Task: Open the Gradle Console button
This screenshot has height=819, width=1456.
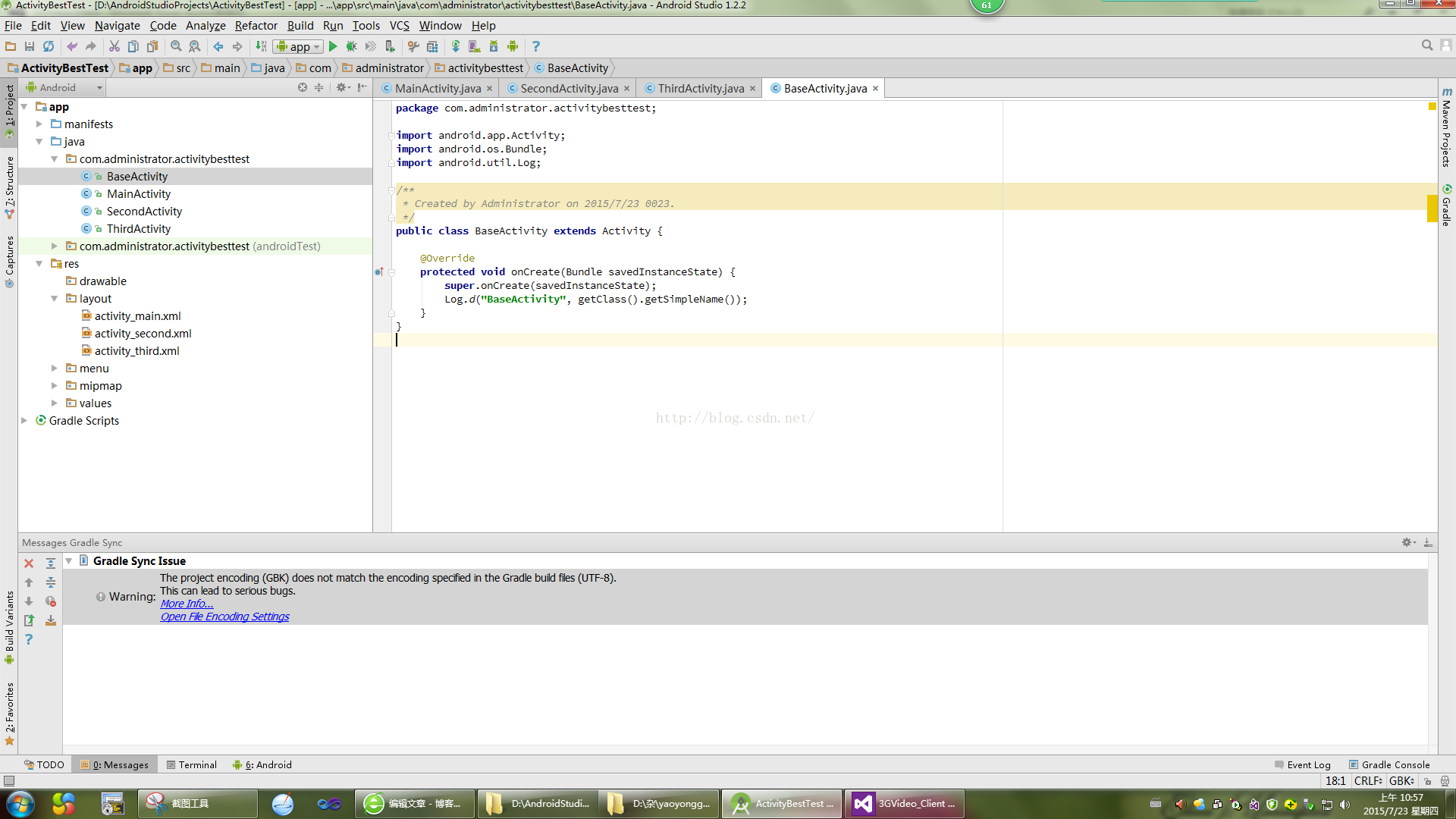Action: 1389,764
